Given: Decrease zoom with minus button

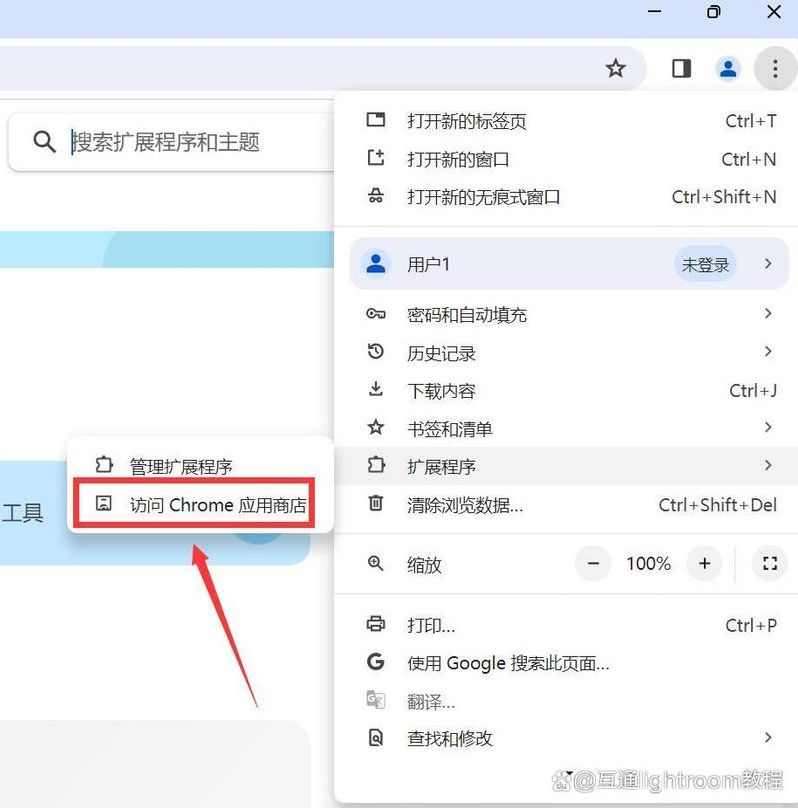Looking at the screenshot, I should pos(593,563).
